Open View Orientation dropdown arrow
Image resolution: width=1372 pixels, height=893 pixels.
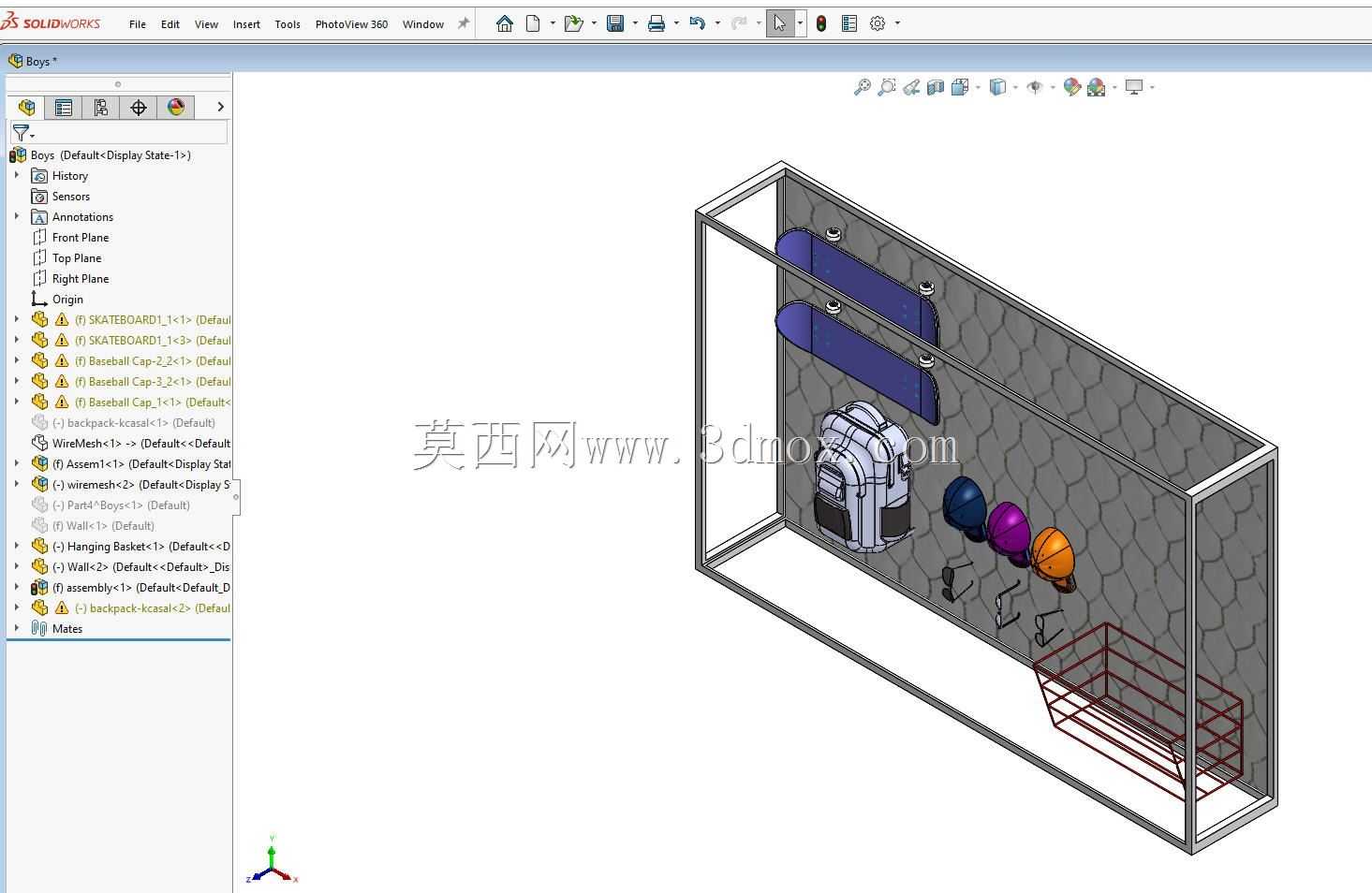[978, 87]
